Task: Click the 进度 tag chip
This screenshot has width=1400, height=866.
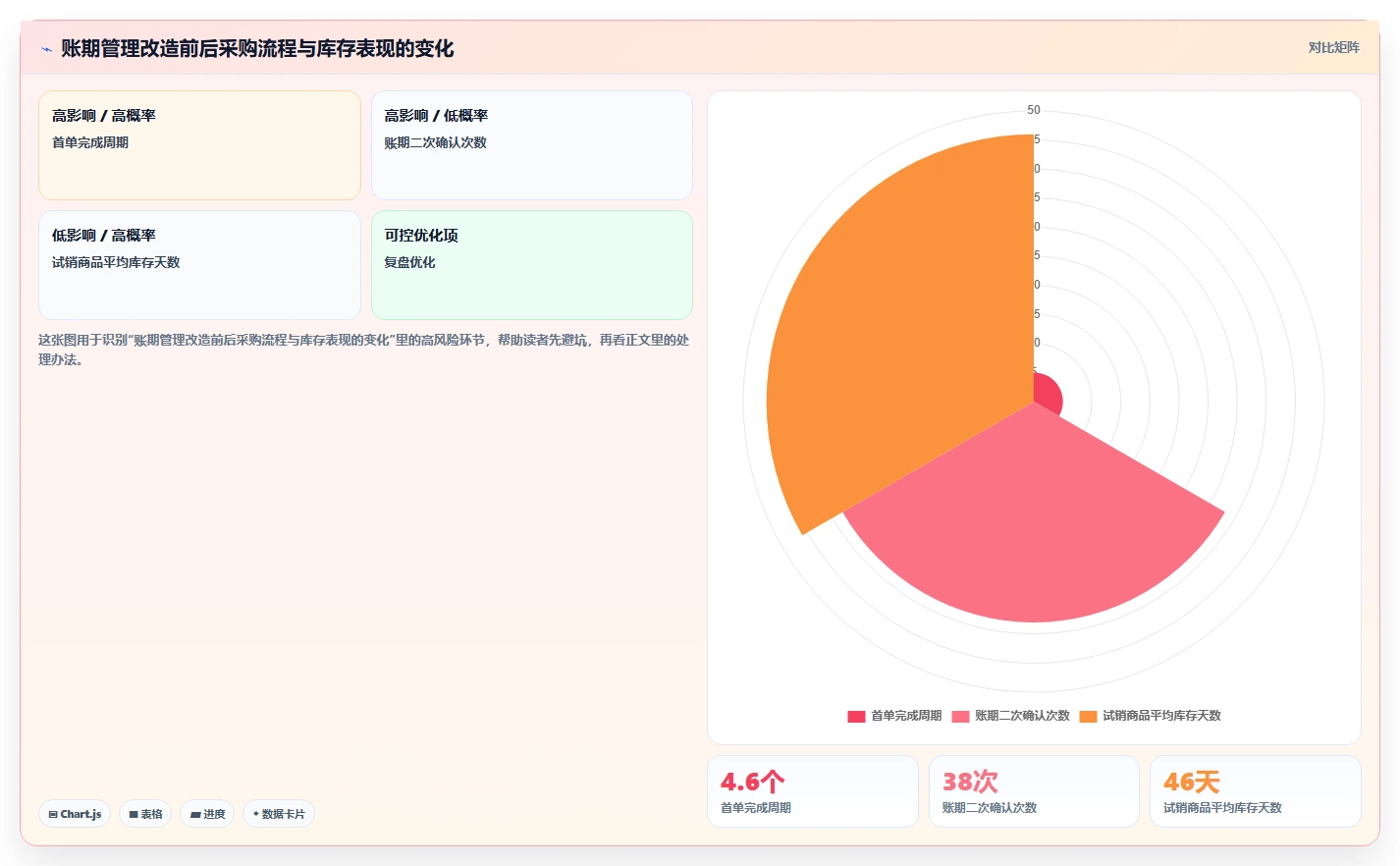Action: (207, 814)
